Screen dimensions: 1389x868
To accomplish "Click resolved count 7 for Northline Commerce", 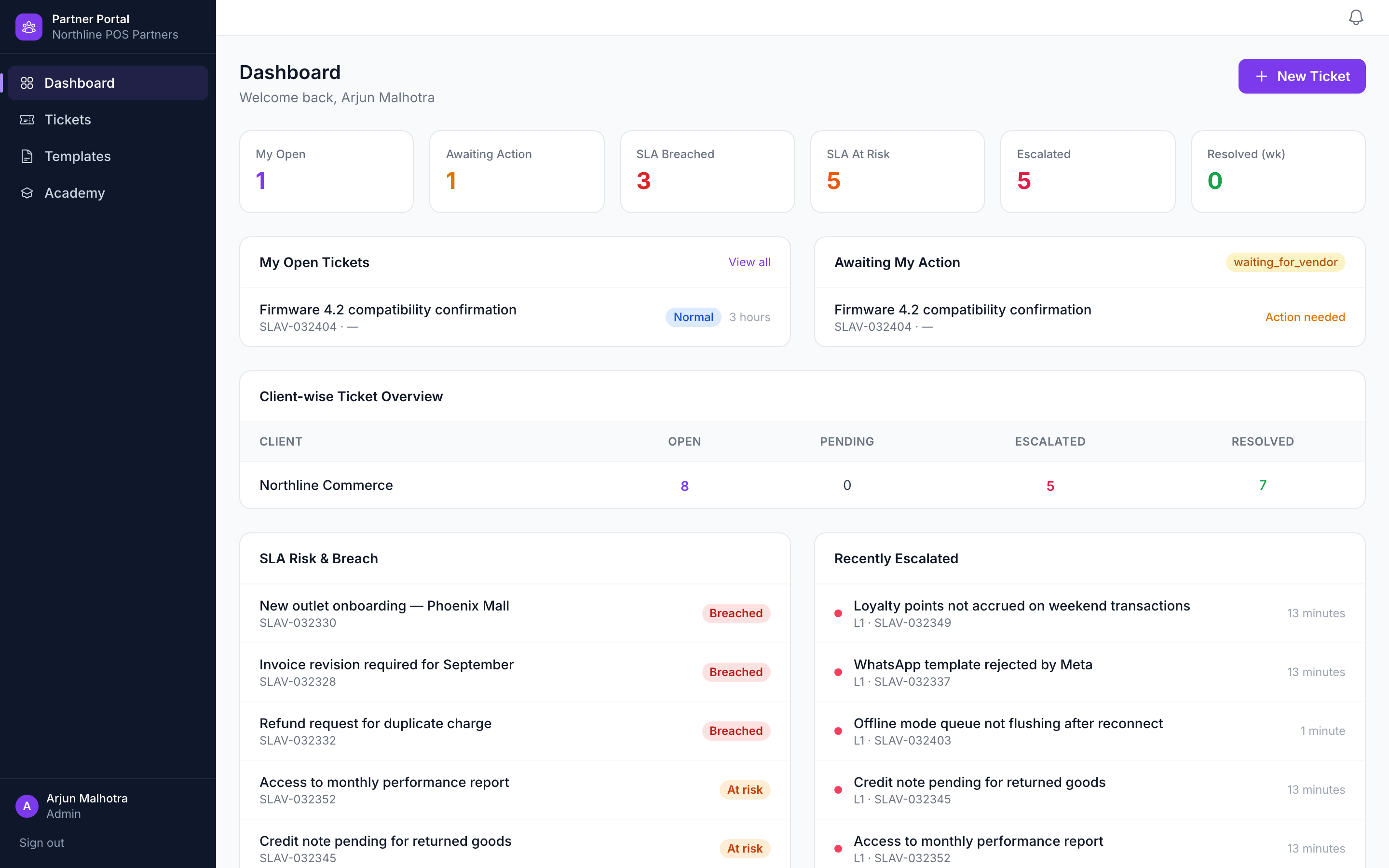I will 1263,485.
